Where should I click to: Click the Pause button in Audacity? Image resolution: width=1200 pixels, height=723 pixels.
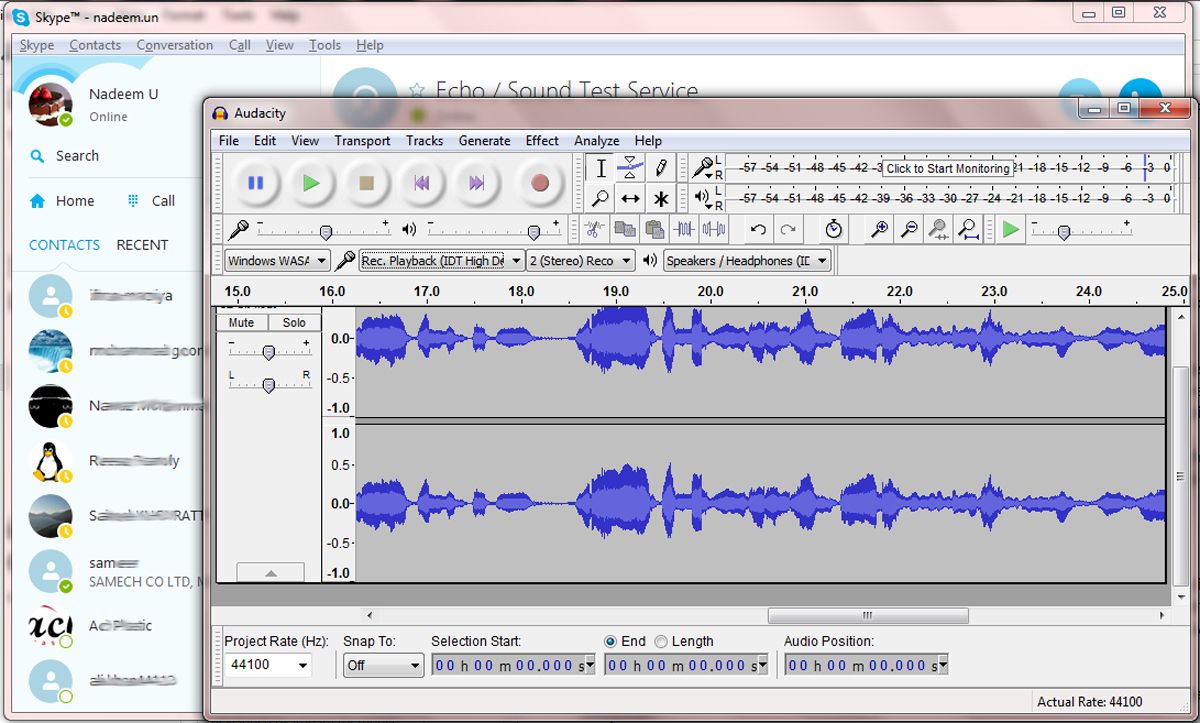(x=255, y=183)
